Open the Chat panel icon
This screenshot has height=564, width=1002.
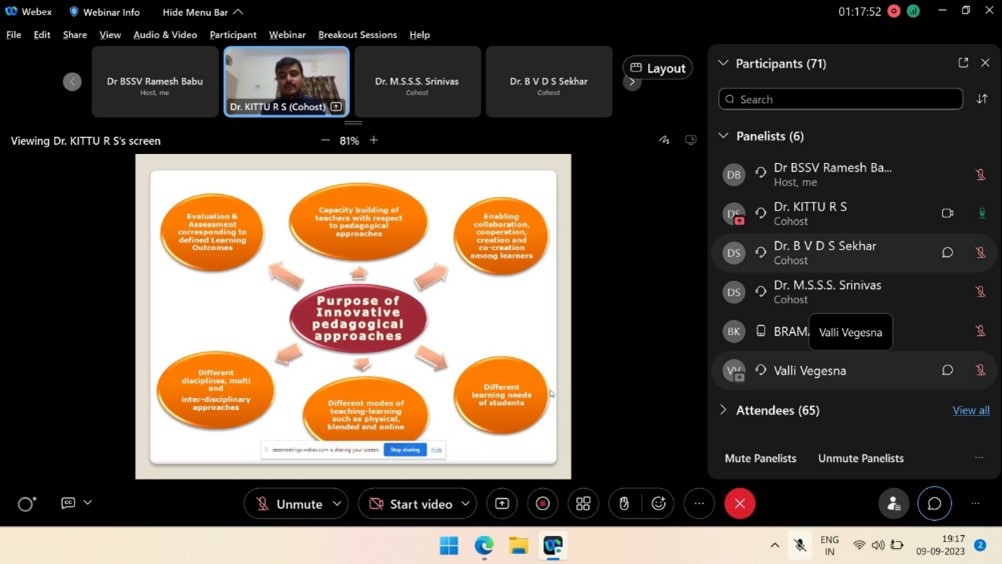934,504
